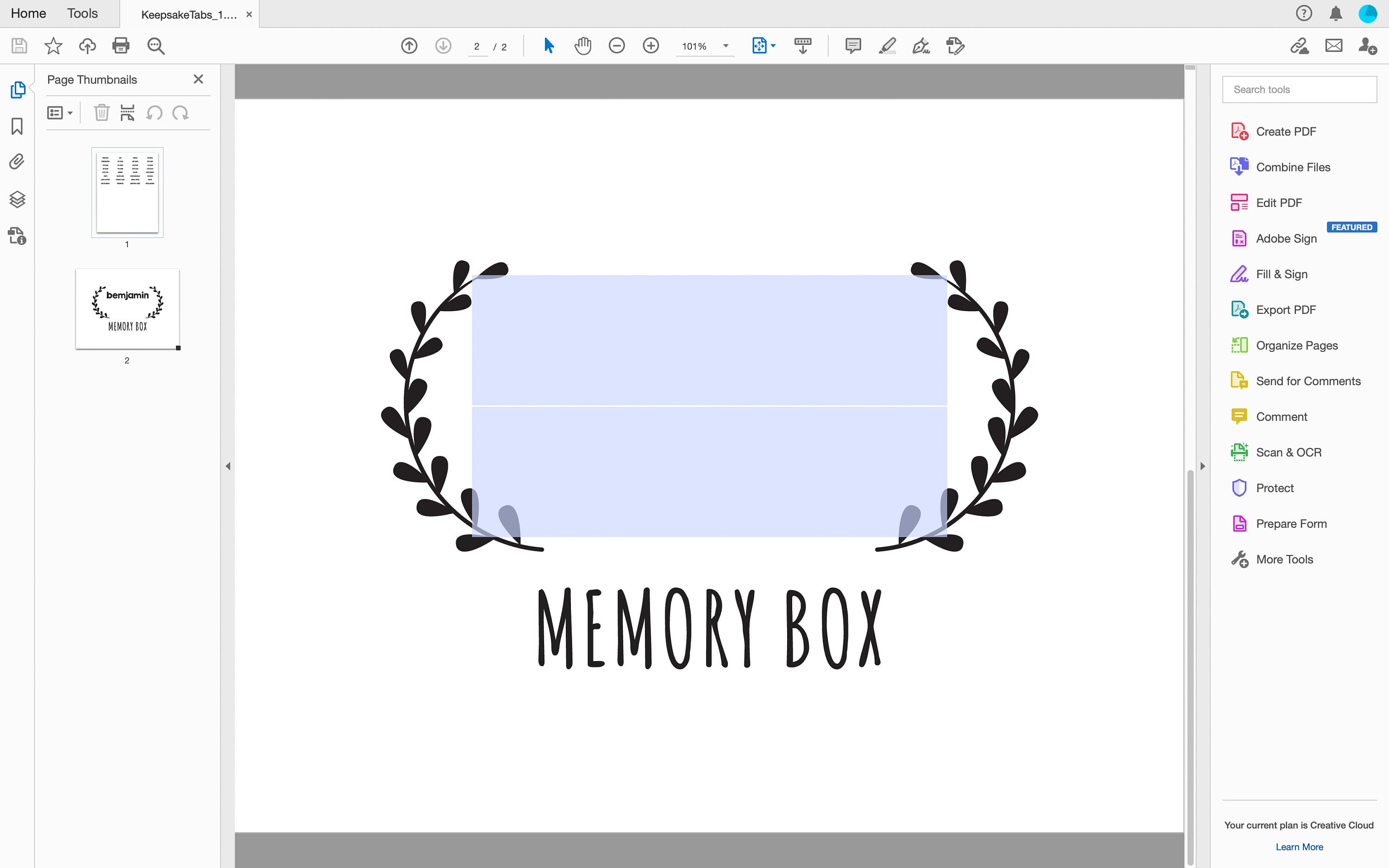Add a sticky note comment
This screenshot has height=868, width=1389.
click(x=852, y=46)
